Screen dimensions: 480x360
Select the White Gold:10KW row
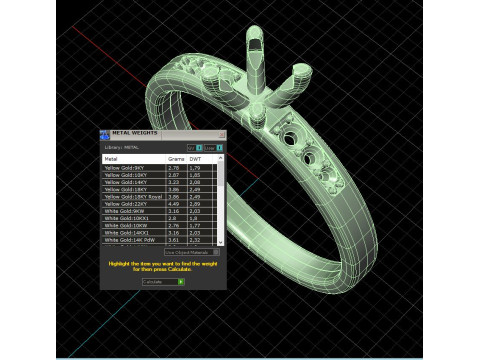point(159,226)
